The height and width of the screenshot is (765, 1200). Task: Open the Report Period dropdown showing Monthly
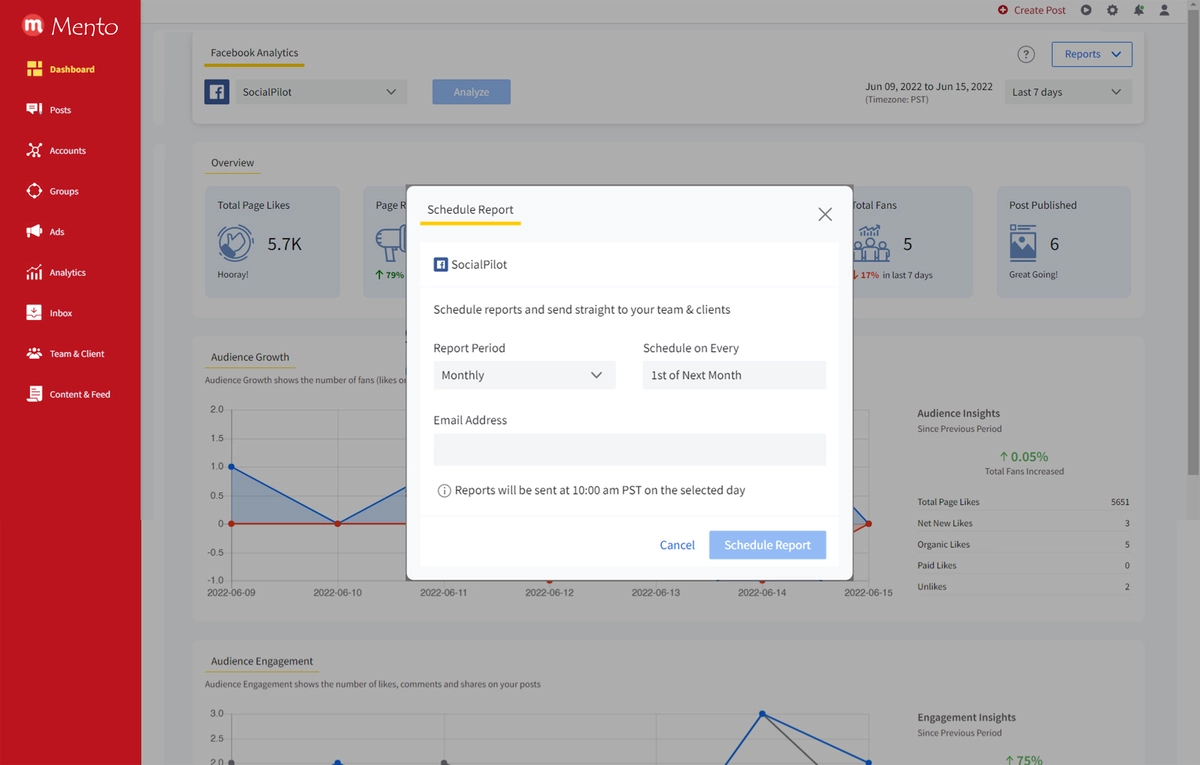coord(524,375)
